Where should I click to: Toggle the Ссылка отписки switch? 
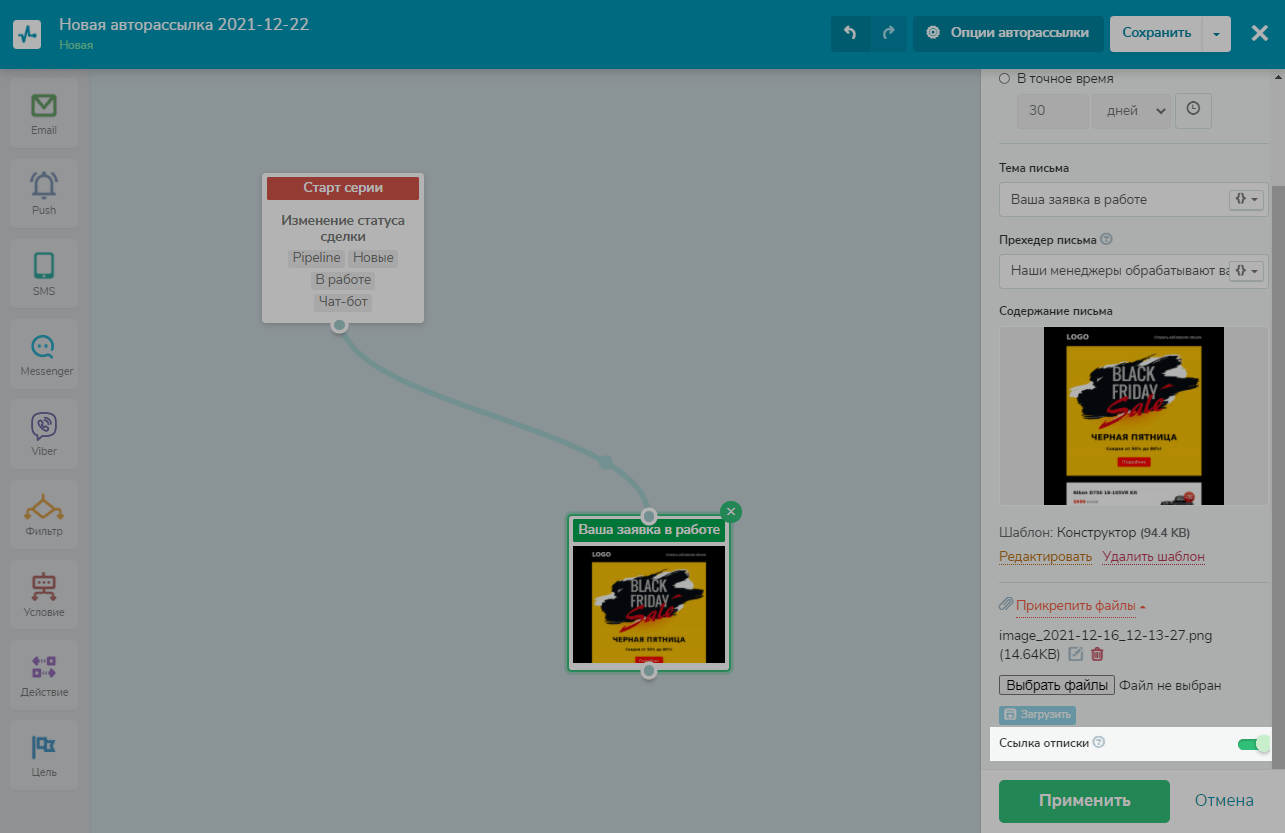coord(1253,743)
